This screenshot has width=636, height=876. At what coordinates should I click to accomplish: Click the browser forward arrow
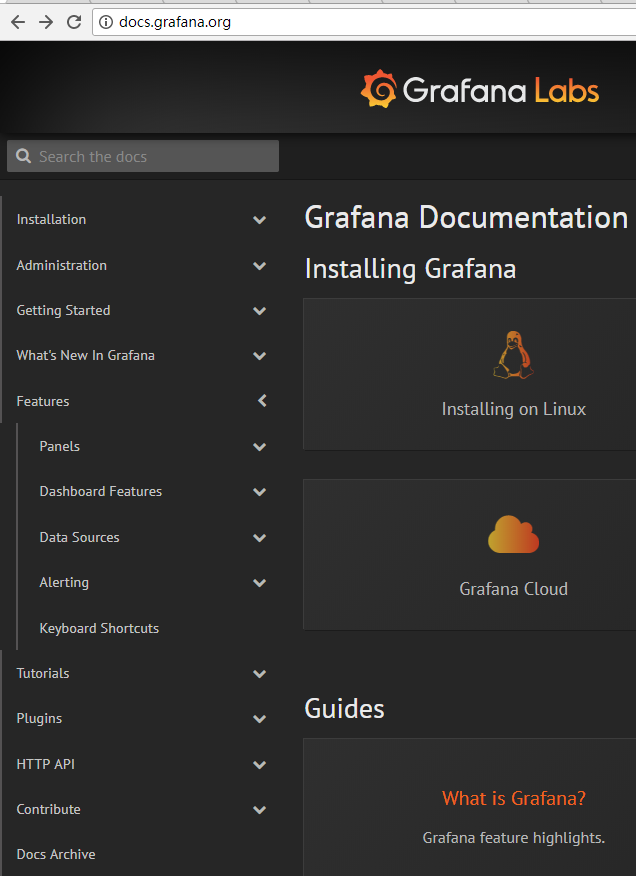(x=45, y=22)
